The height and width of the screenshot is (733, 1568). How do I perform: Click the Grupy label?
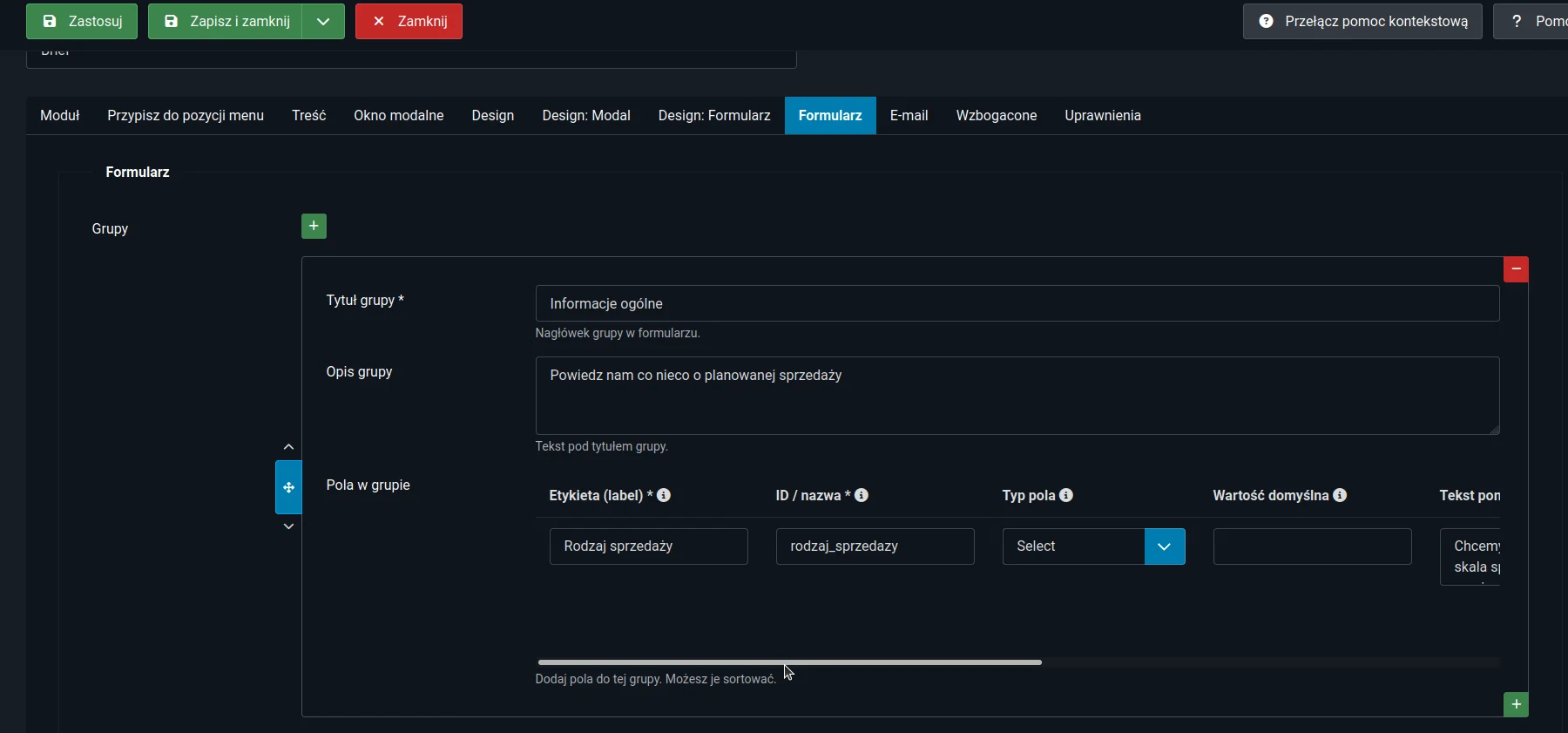tap(110, 228)
